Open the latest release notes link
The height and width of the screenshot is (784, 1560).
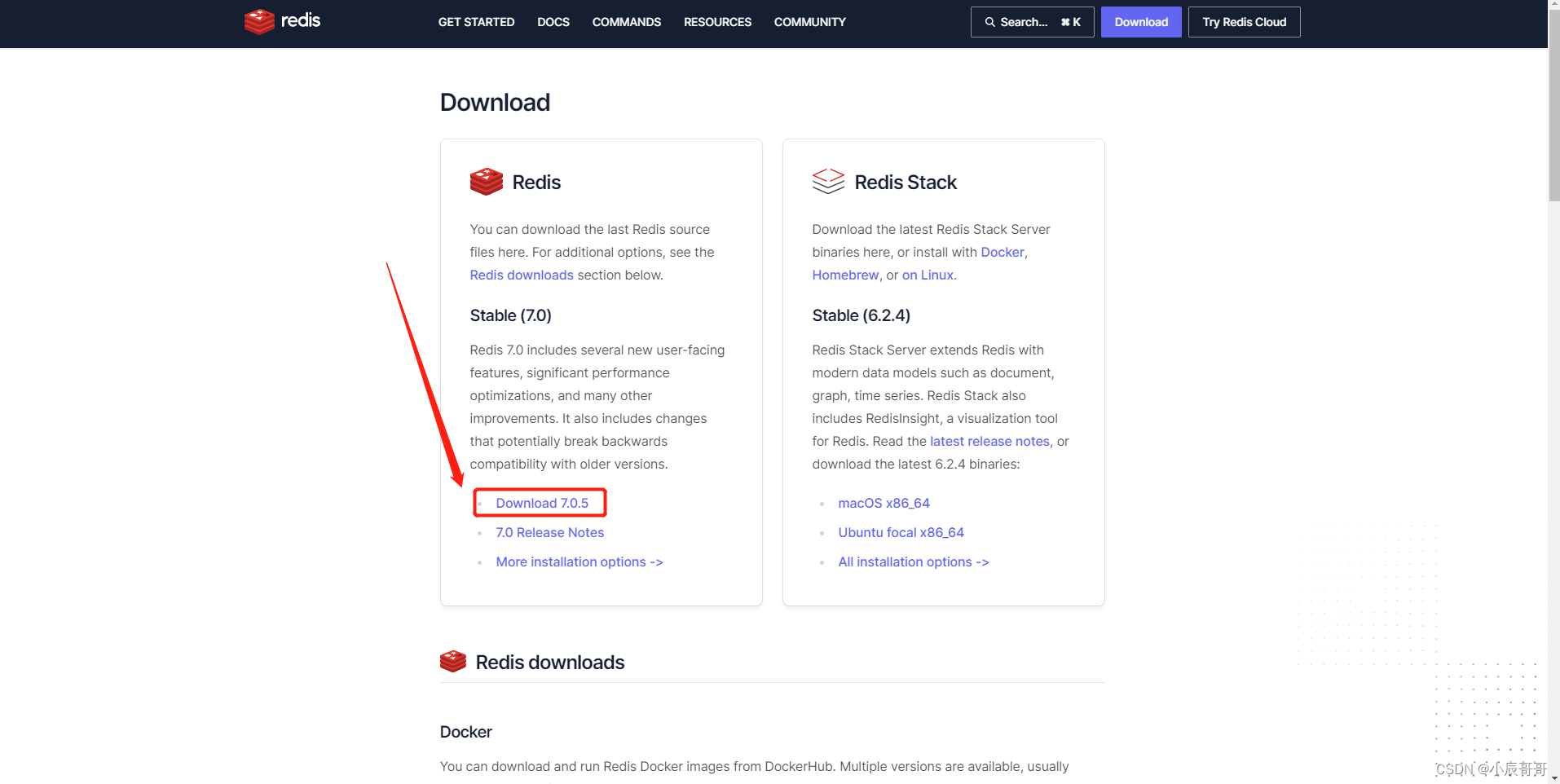[989, 441]
